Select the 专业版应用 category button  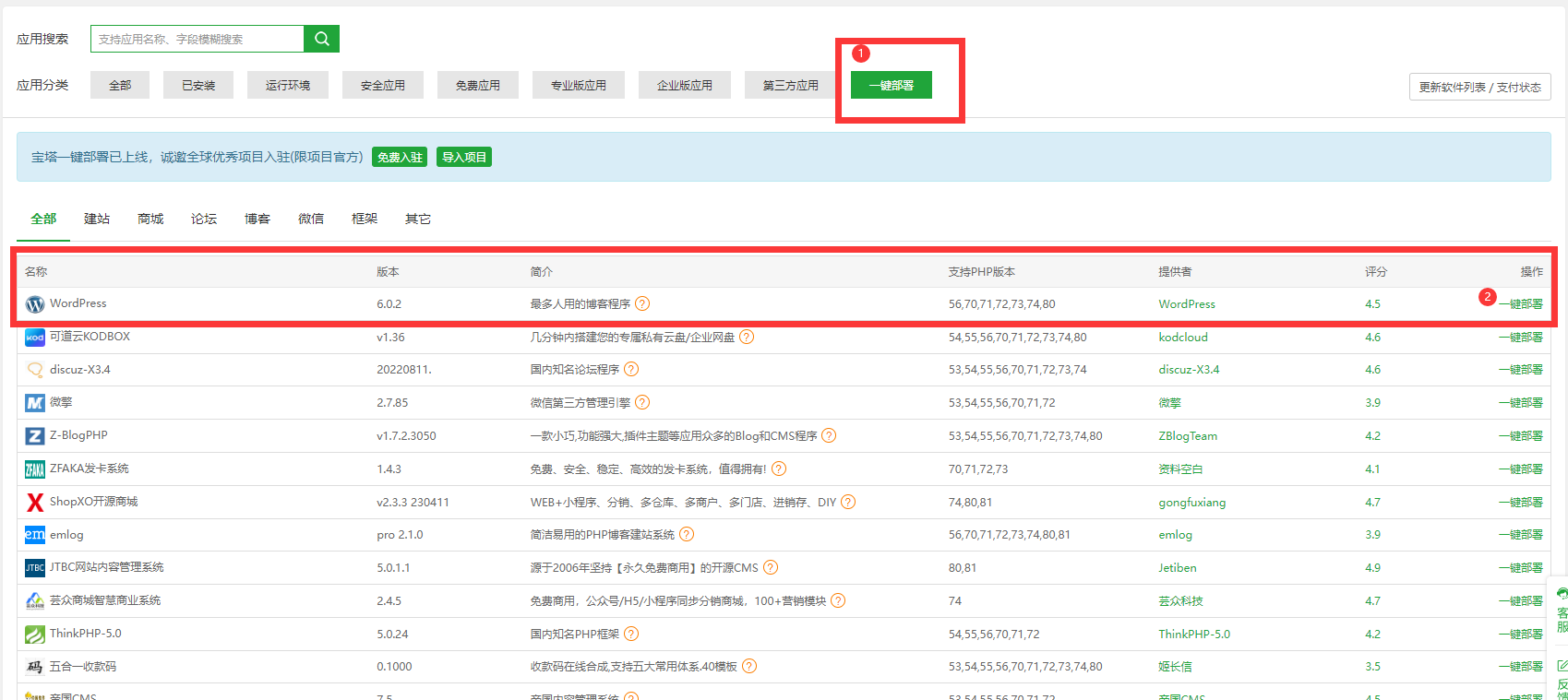579,85
